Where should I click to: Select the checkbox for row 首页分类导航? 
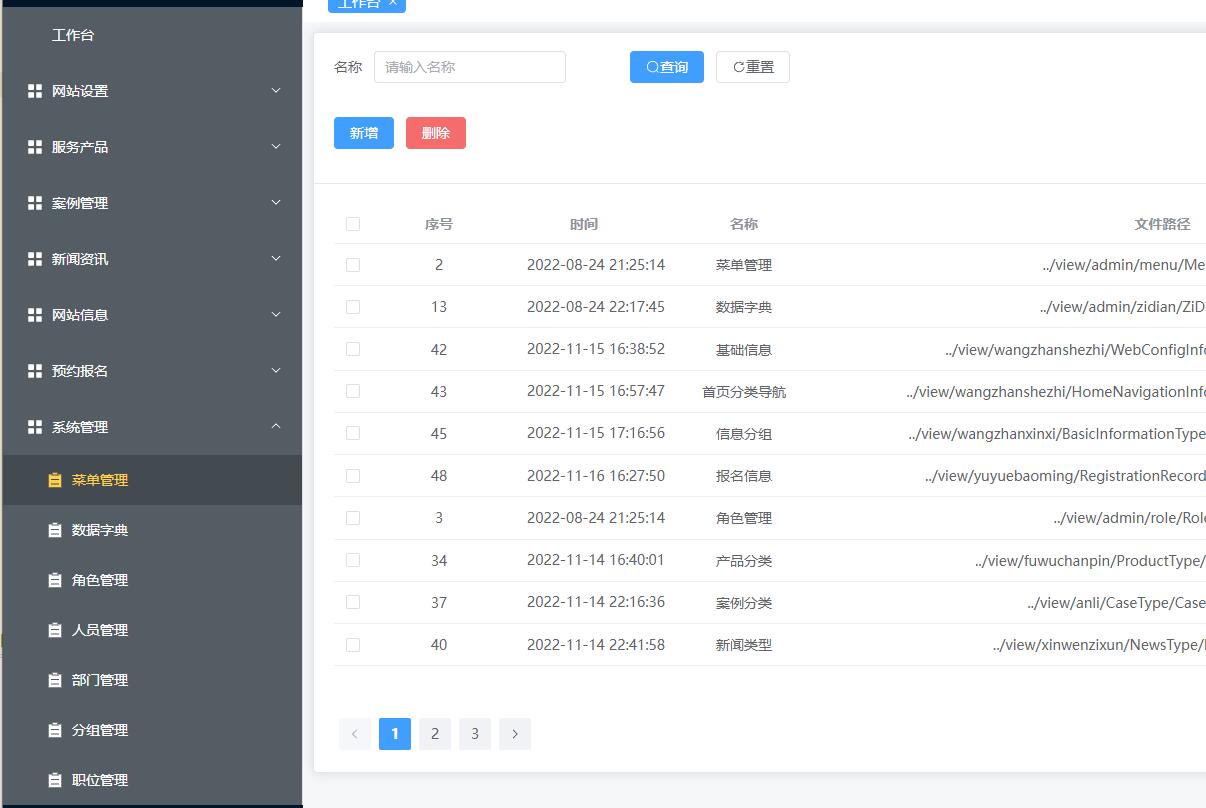point(353,391)
